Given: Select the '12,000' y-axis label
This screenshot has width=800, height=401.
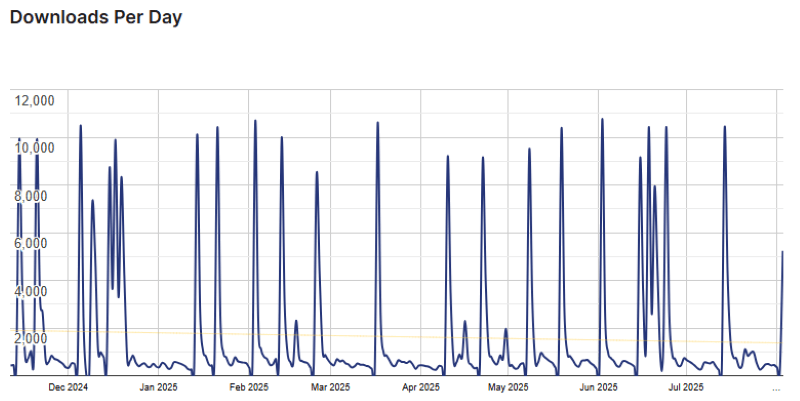Looking at the screenshot, I should [x=34, y=101].
